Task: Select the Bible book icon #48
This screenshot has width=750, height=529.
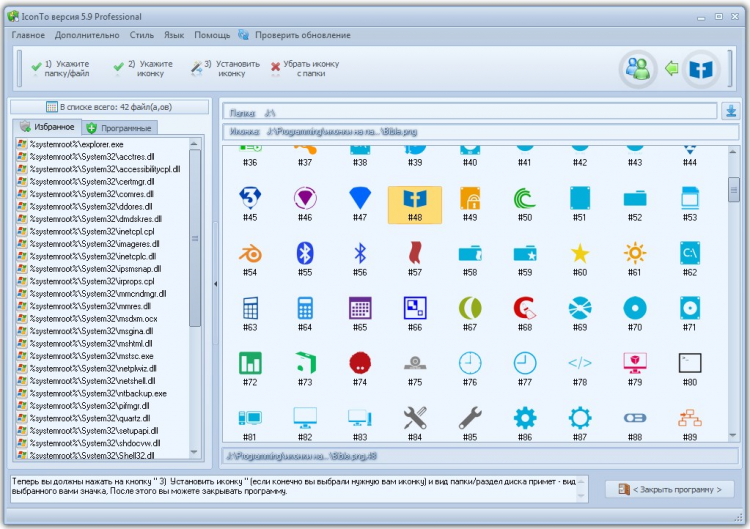Action: pyautogui.click(x=415, y=205)
